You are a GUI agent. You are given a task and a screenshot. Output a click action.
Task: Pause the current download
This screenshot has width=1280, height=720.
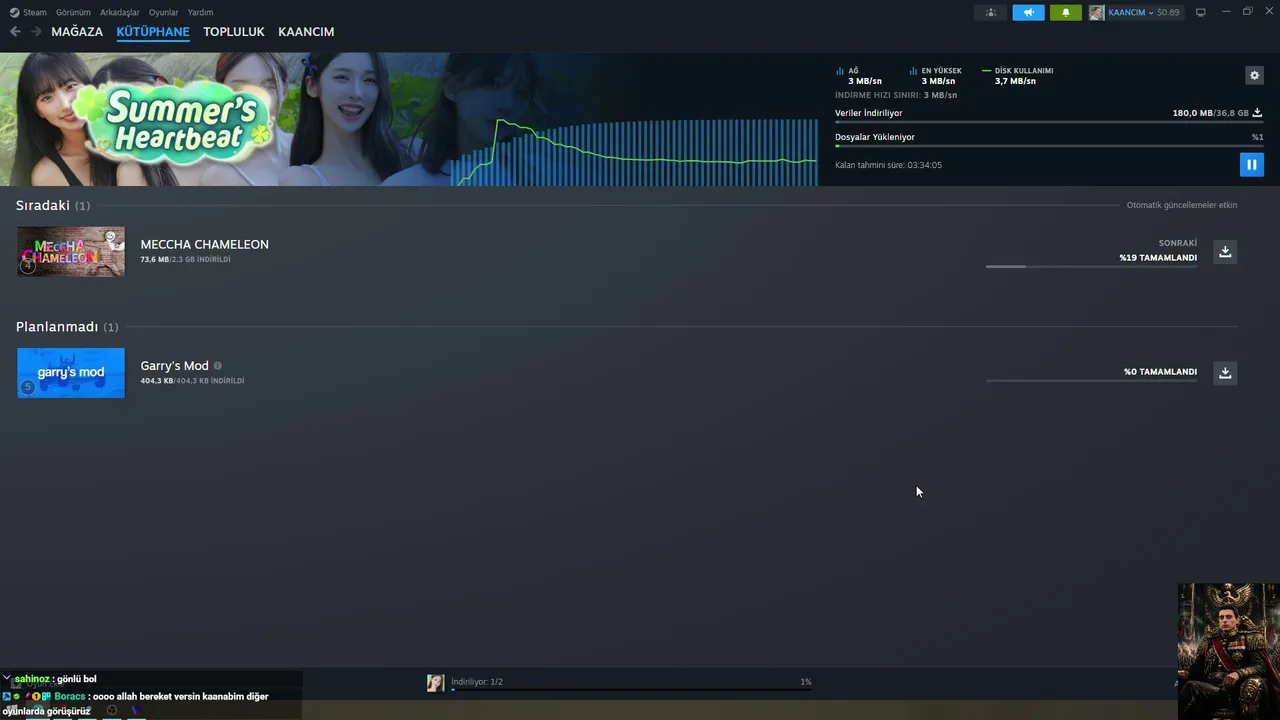pos(1251,164)
